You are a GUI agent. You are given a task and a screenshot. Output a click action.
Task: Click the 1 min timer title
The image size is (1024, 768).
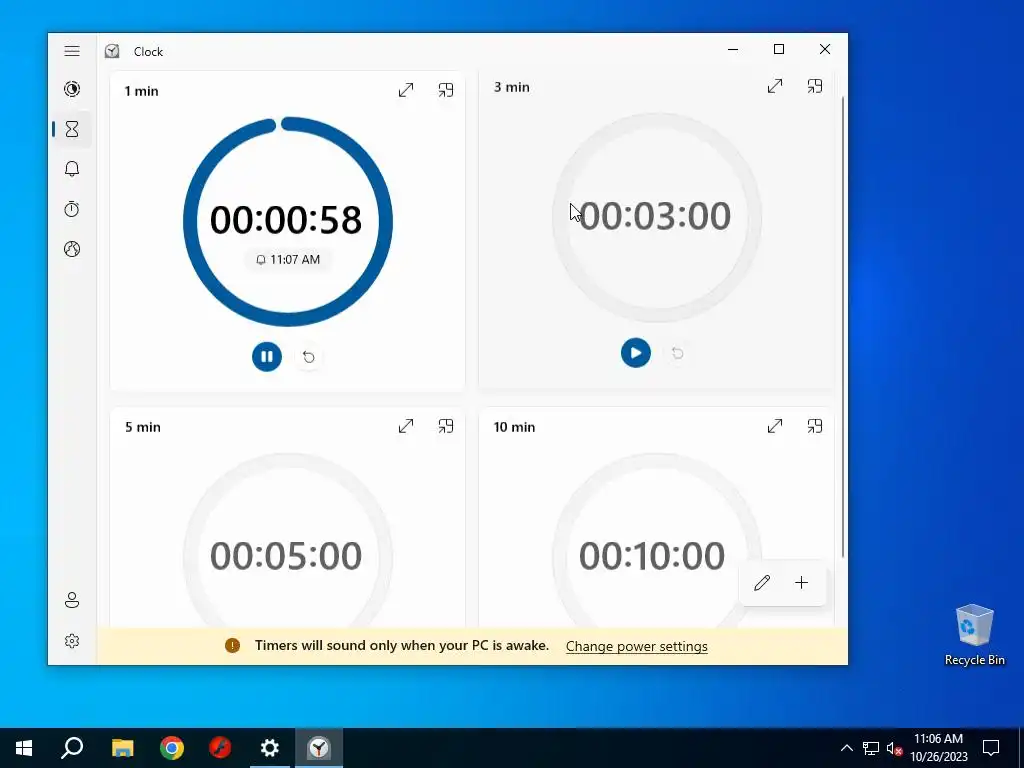pos(142,91)
